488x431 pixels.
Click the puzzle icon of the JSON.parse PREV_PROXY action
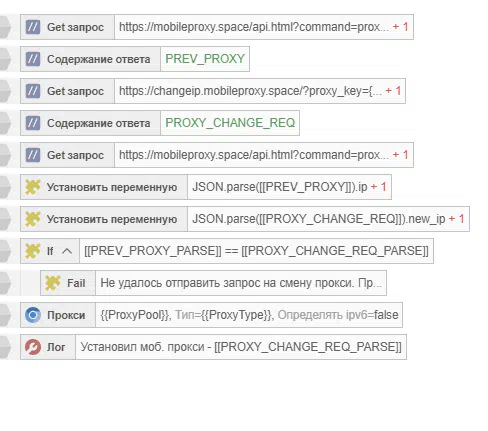[33, 187]
